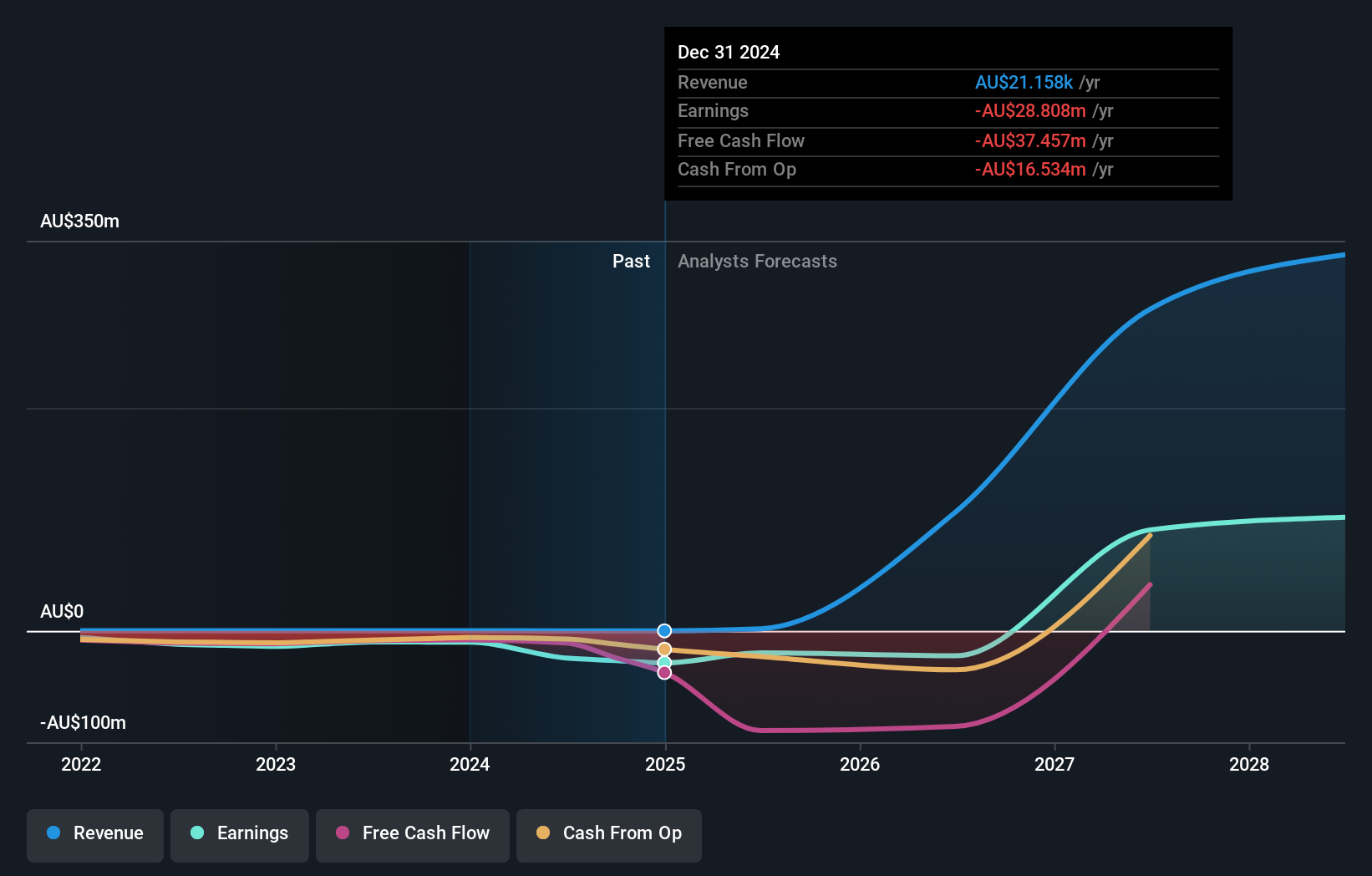Click the 2026 x-axis label

[860, 764]
